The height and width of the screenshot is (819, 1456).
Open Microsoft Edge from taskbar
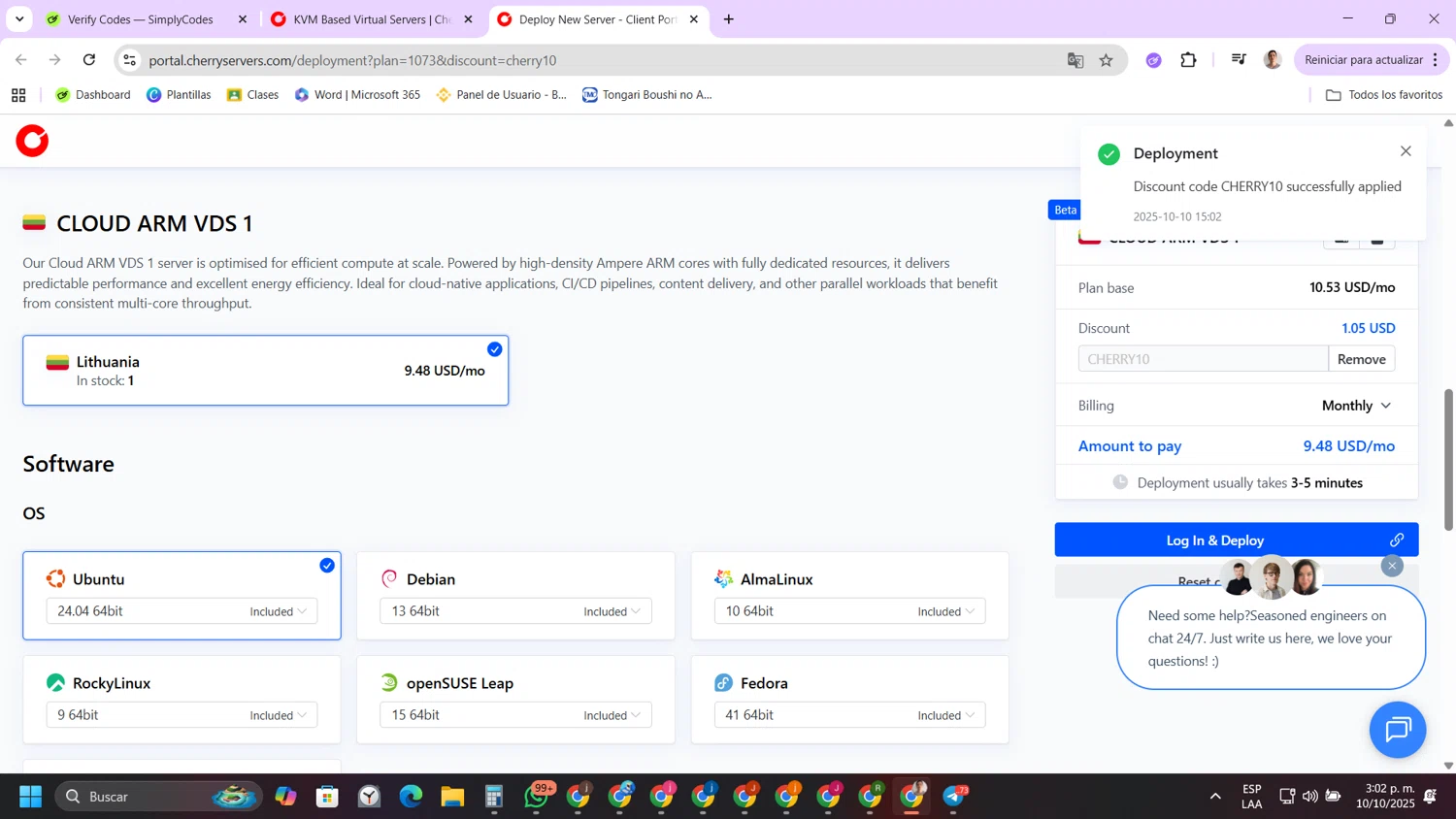pos(411,797)
